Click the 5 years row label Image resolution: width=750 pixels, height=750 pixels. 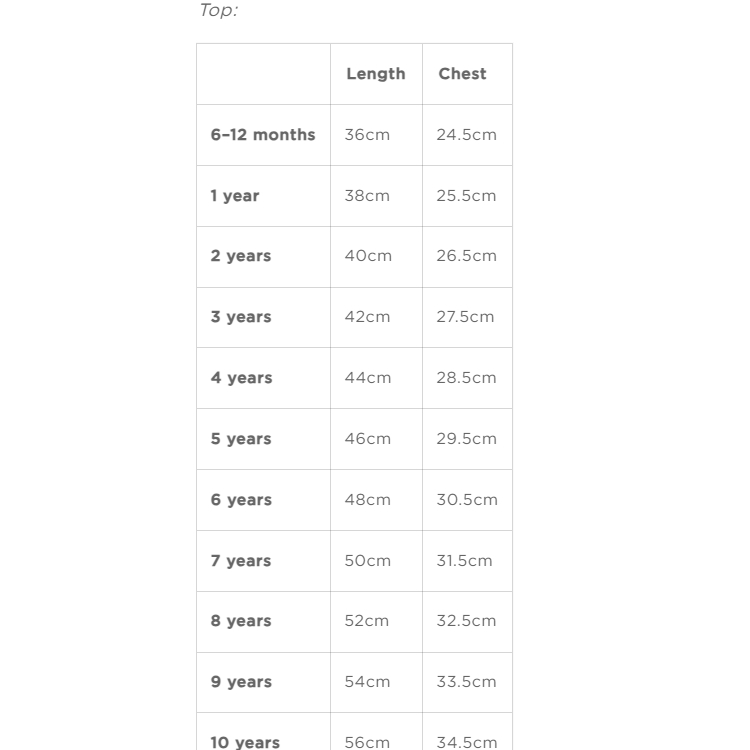pyautogui.click(x=241, y=439)
